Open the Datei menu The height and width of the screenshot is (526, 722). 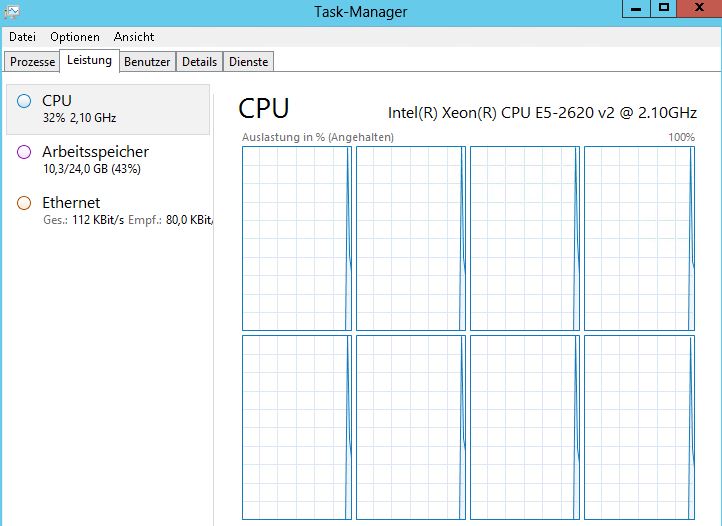coord(22,37)
